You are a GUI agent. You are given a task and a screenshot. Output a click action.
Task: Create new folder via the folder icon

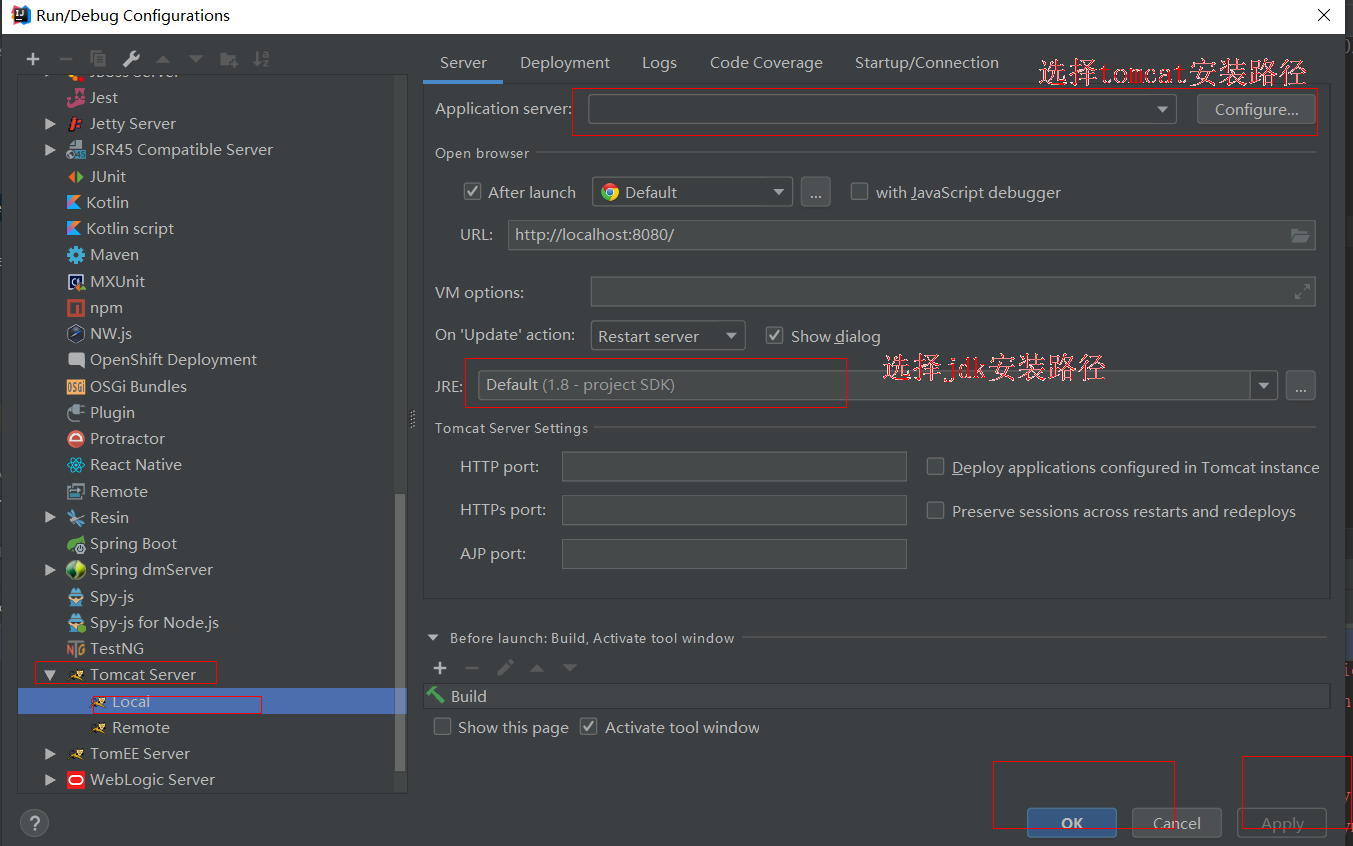(x=229, y=59)
